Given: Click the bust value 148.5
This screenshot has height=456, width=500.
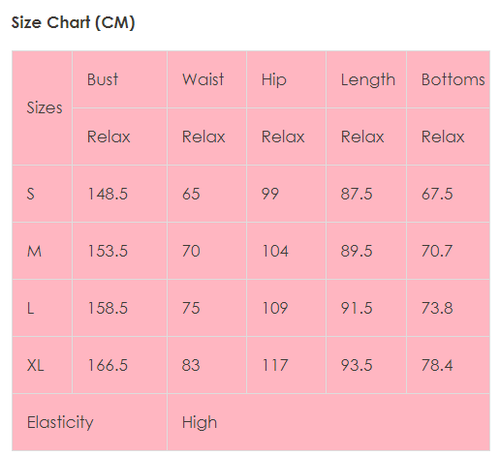Looking at the screenshot, I should coord(107,194).
